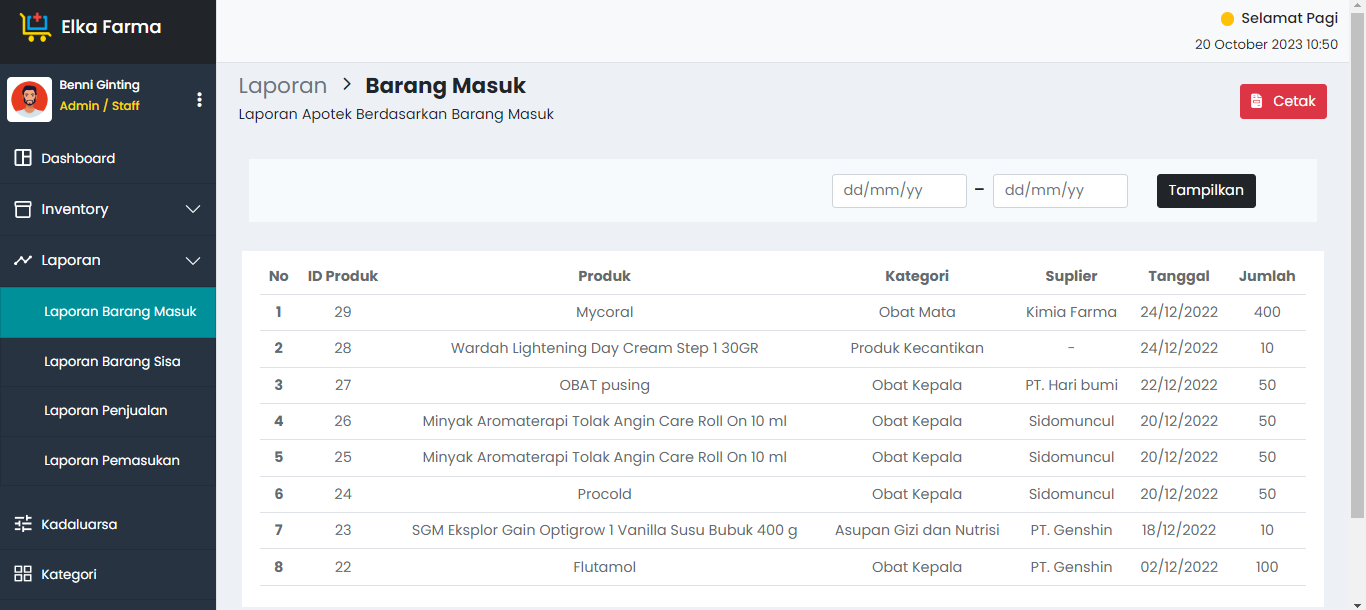The height and width of the screenshot is (610, 1366).
Task: Click the Tampilkan button
Action: tap(1206, 191)
